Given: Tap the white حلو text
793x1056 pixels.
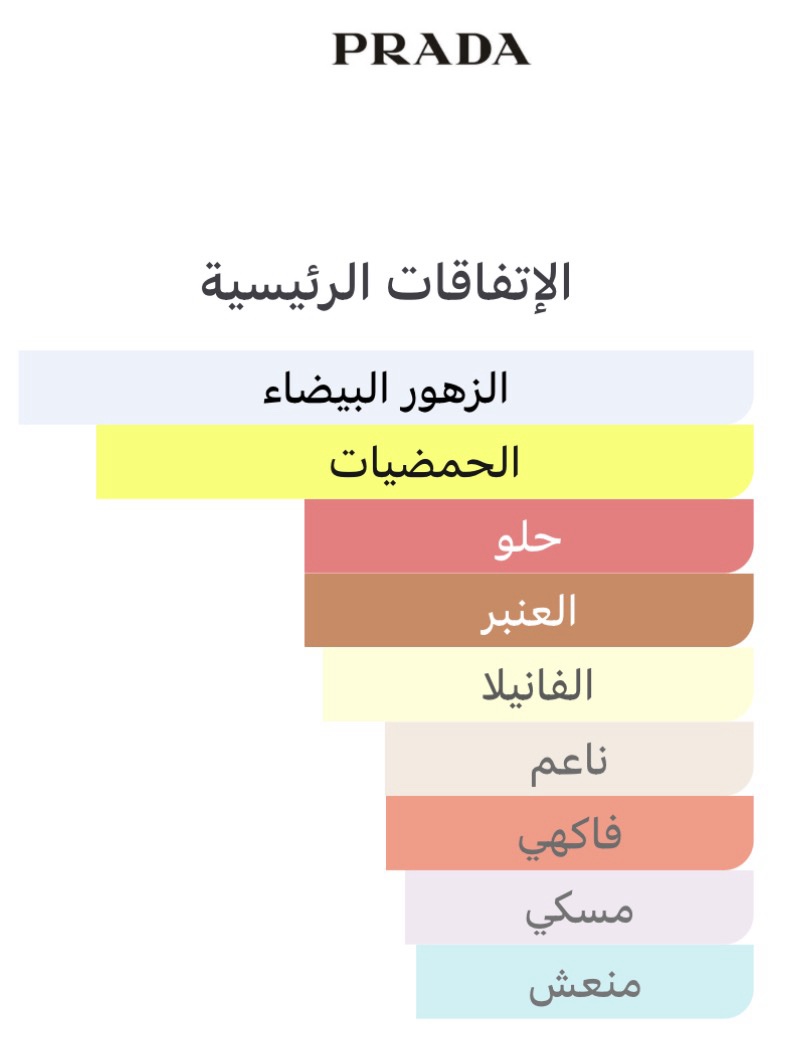Looking at the screenshot, I should pos(529,538).
